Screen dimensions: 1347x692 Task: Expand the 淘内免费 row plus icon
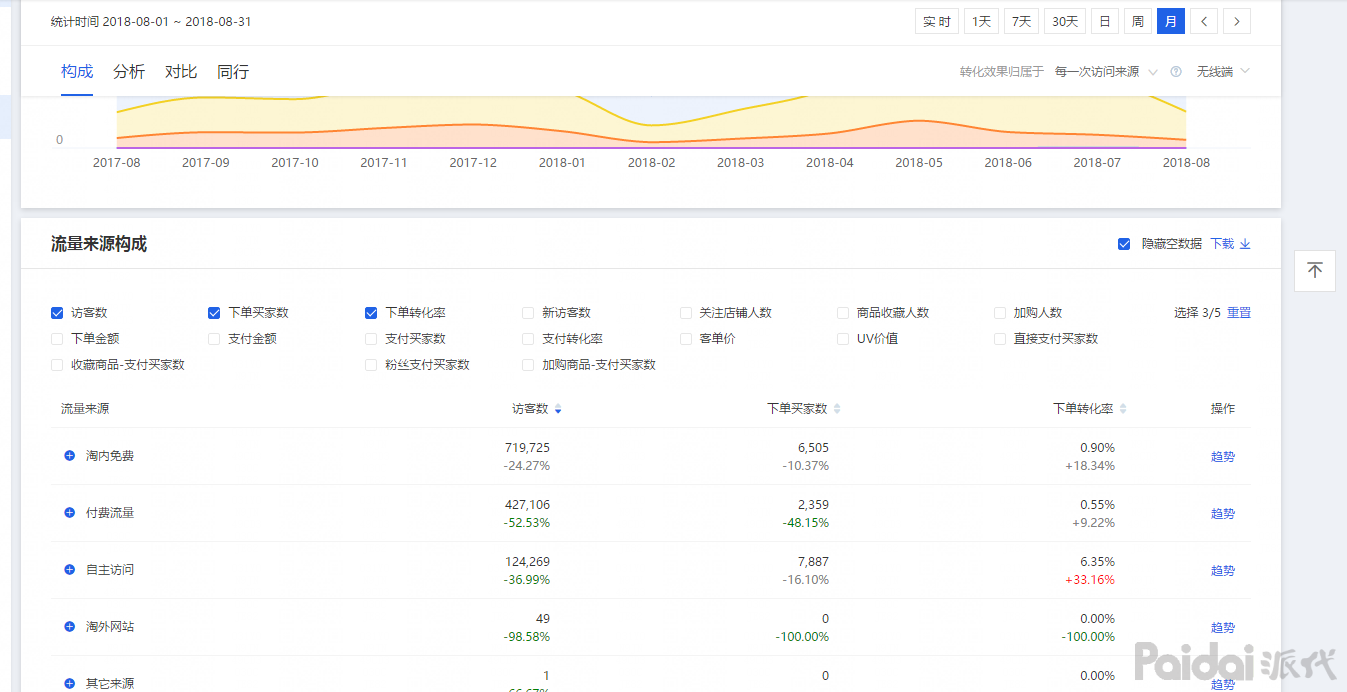tap(69, 455)
